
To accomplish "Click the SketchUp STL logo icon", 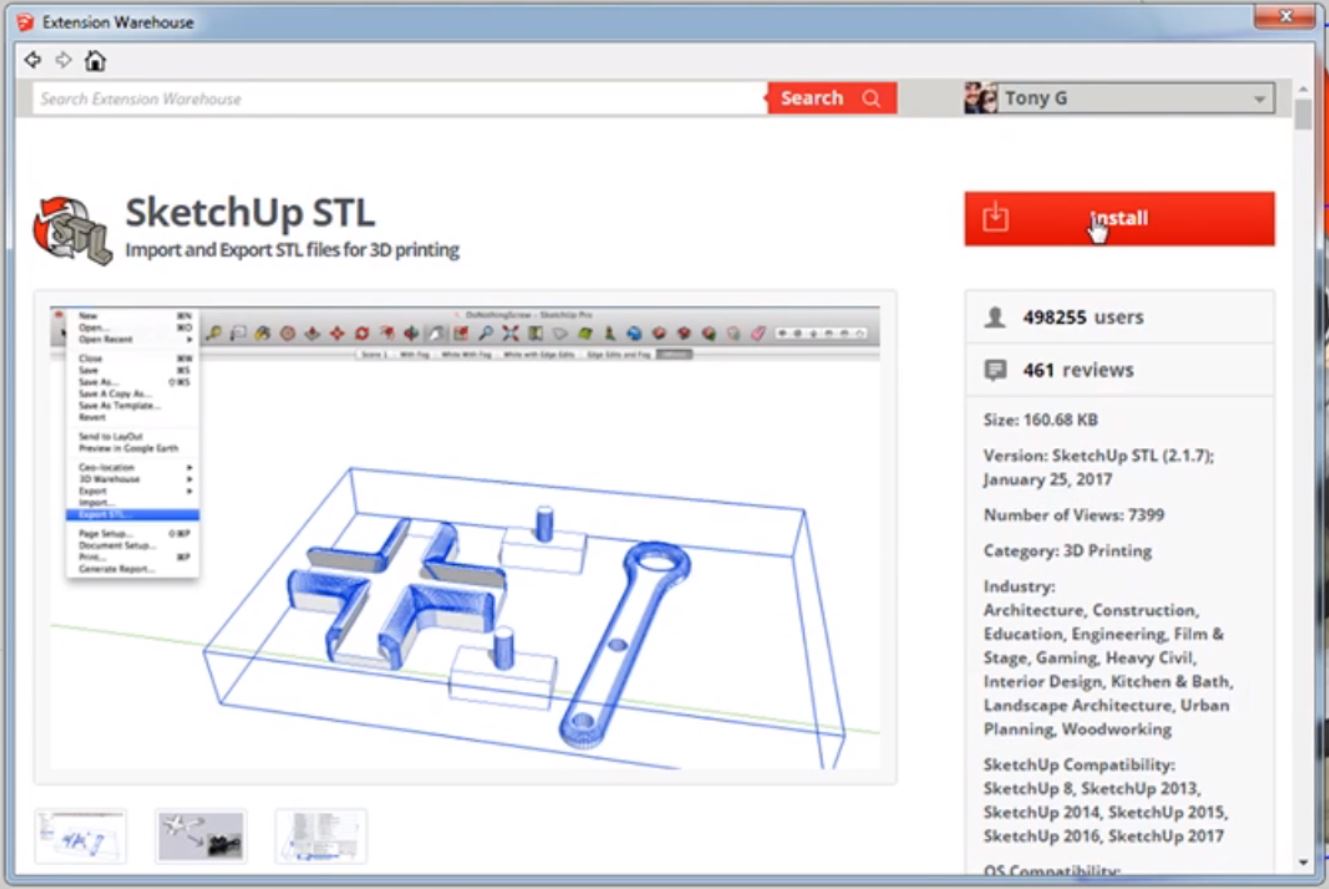I will click(x=72, y=230).
